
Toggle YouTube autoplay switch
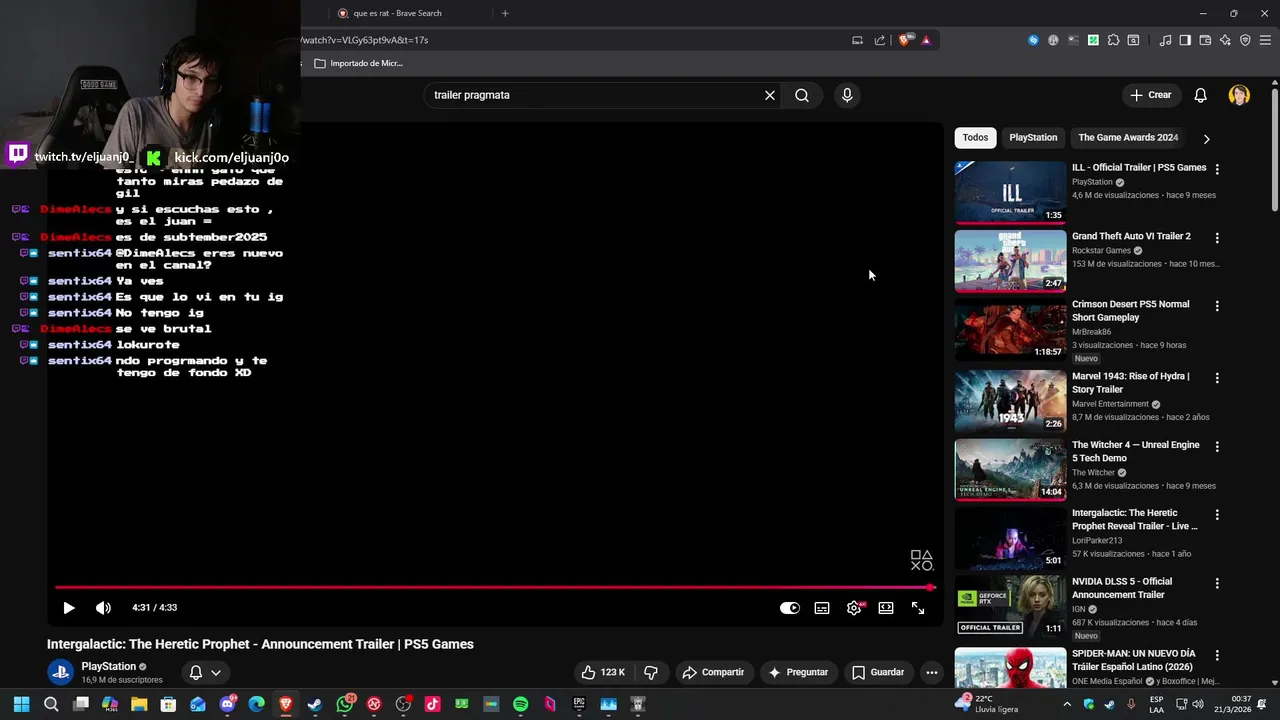point(790,608)
